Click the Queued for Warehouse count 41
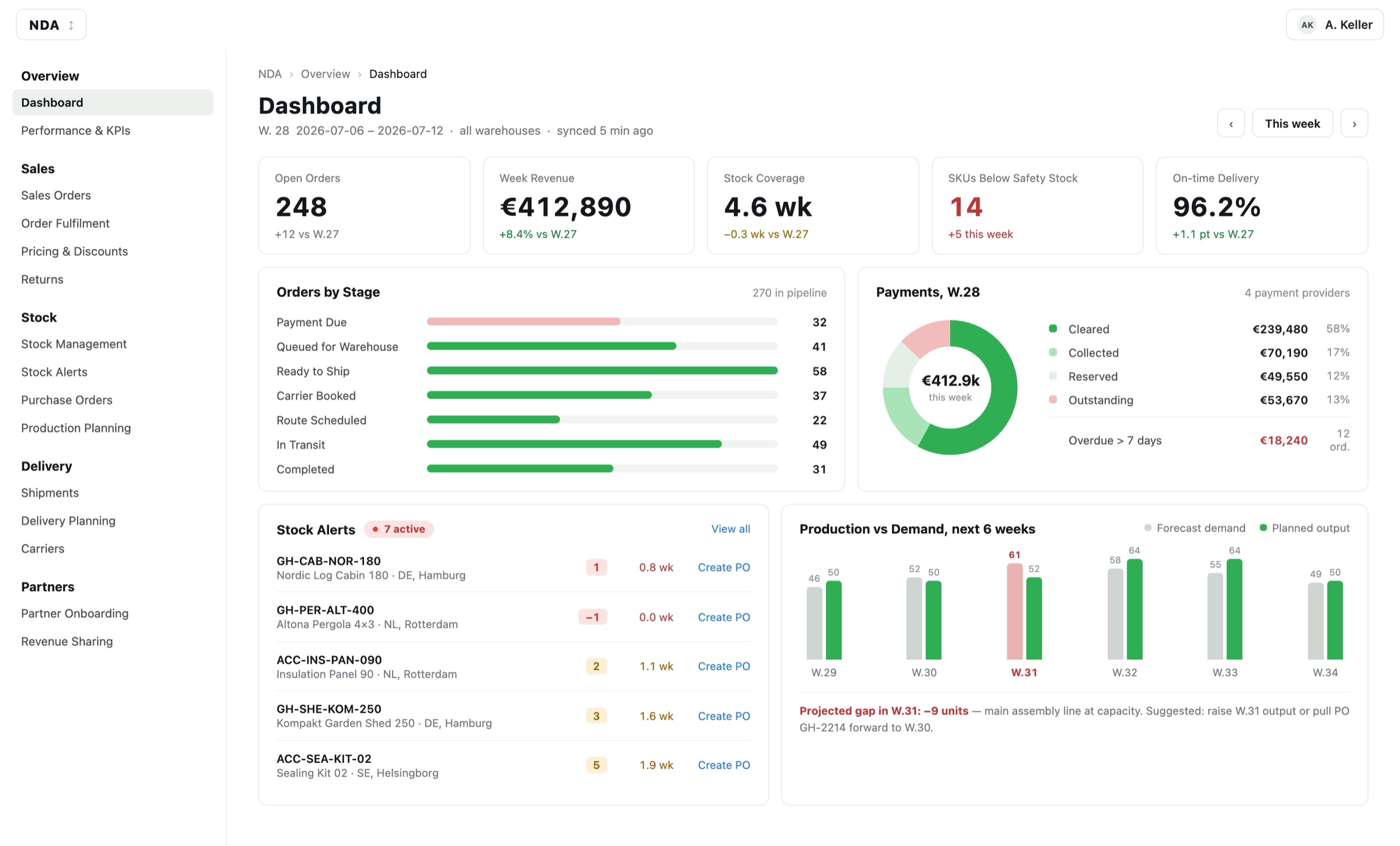 pos(819,347)
